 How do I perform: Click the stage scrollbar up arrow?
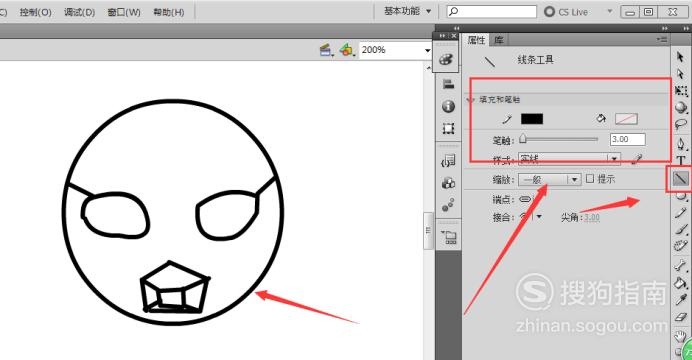tap(428, 68)
